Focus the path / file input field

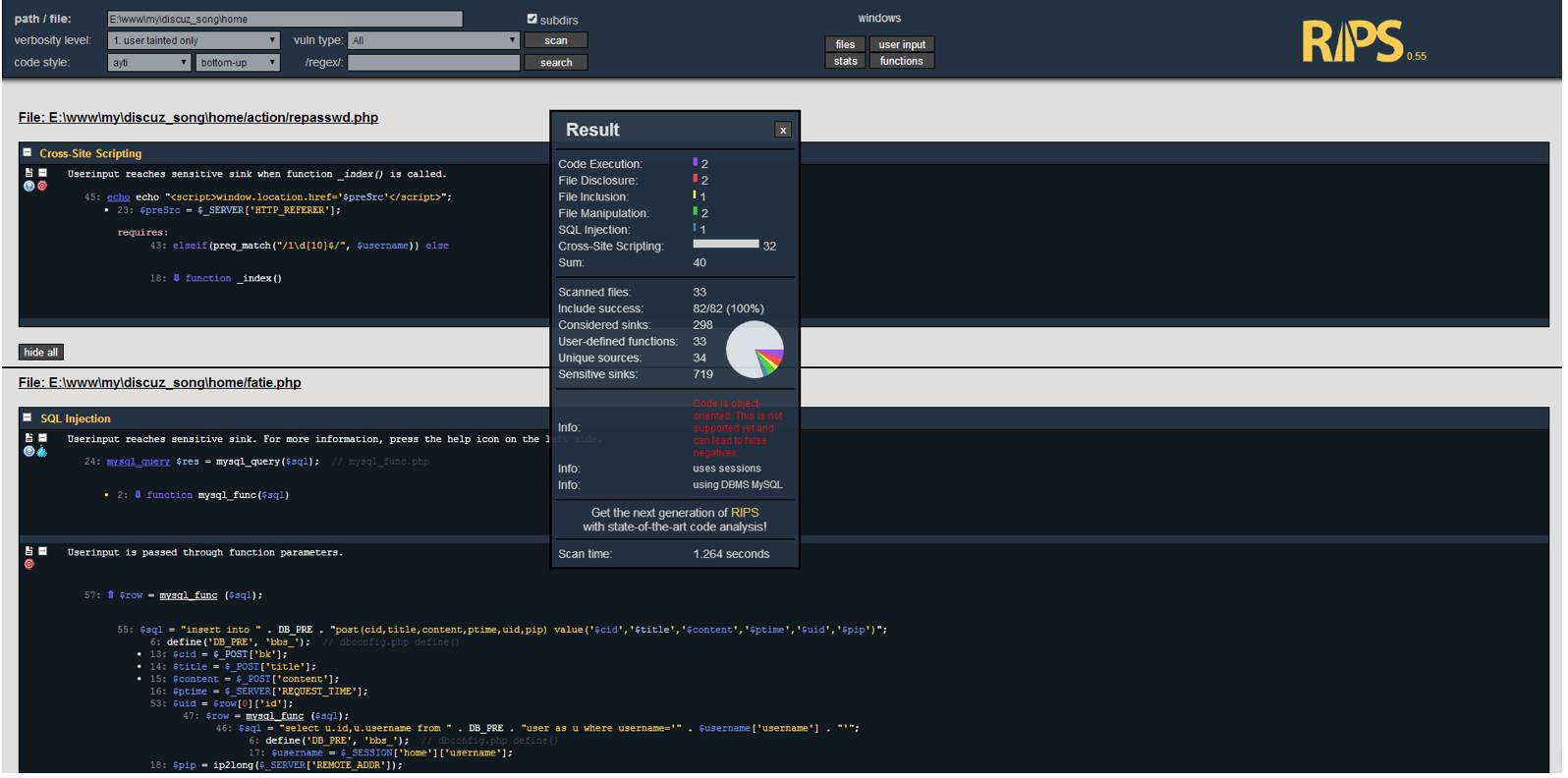click(285, 19)
